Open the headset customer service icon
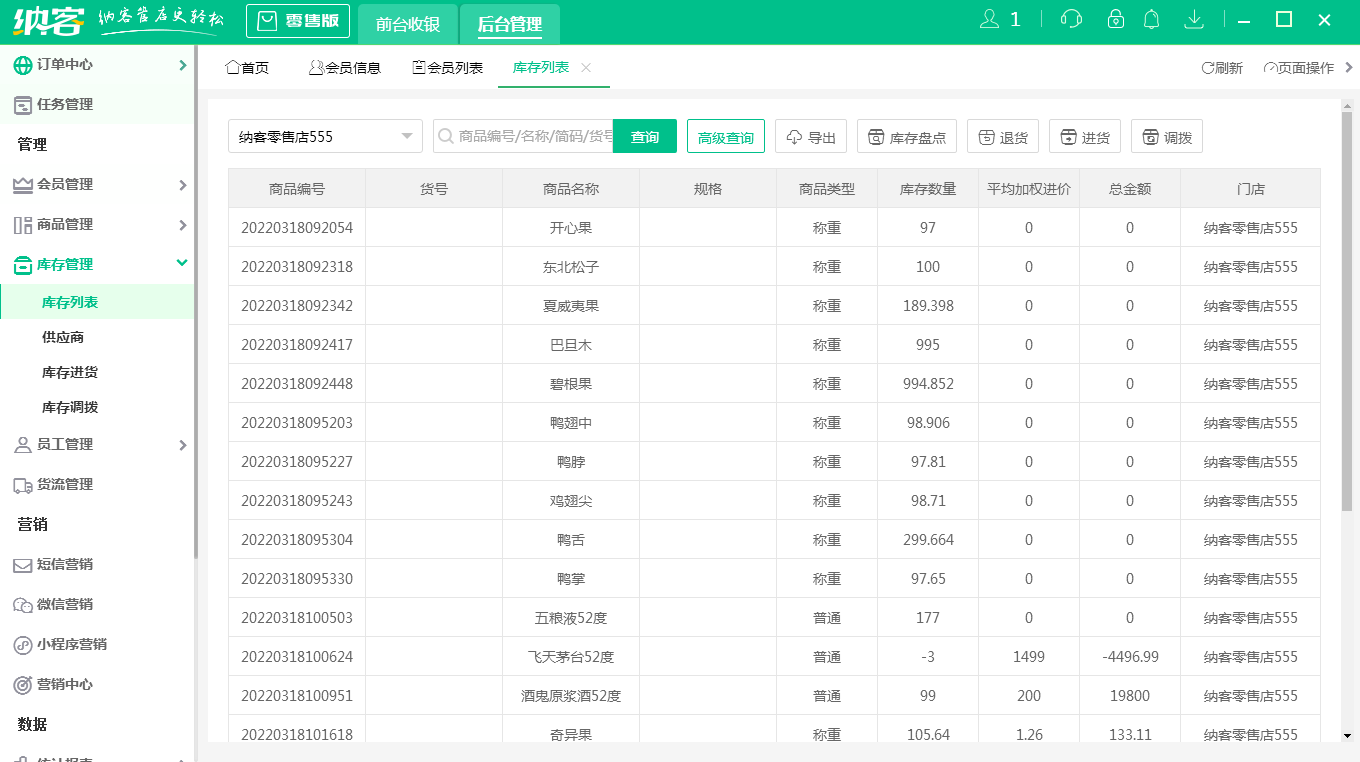The width and height of the screenshot is (1360, 762). point(1070,18)
